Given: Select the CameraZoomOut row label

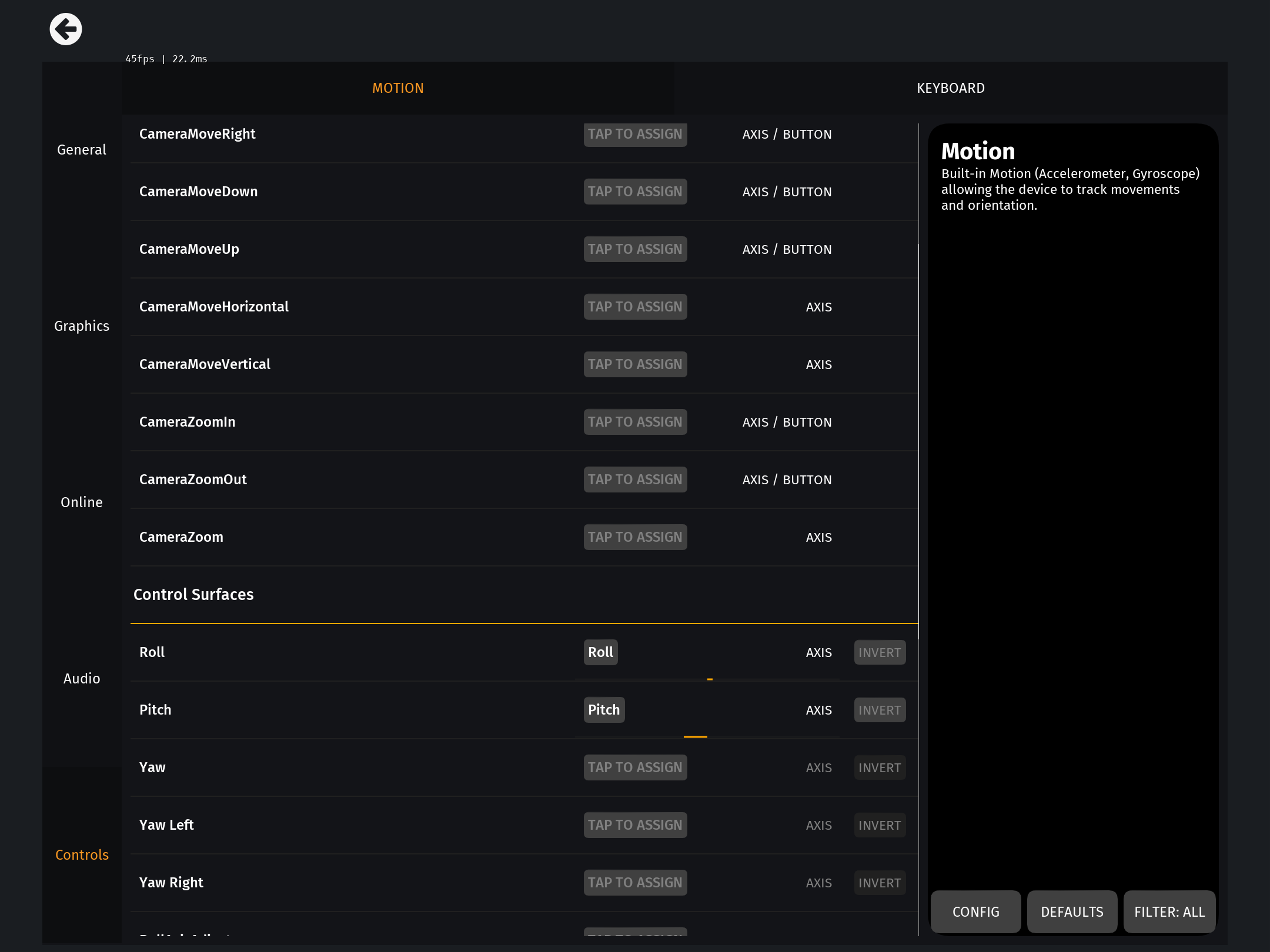Looking at the screenshot, I should pos(193,480).
